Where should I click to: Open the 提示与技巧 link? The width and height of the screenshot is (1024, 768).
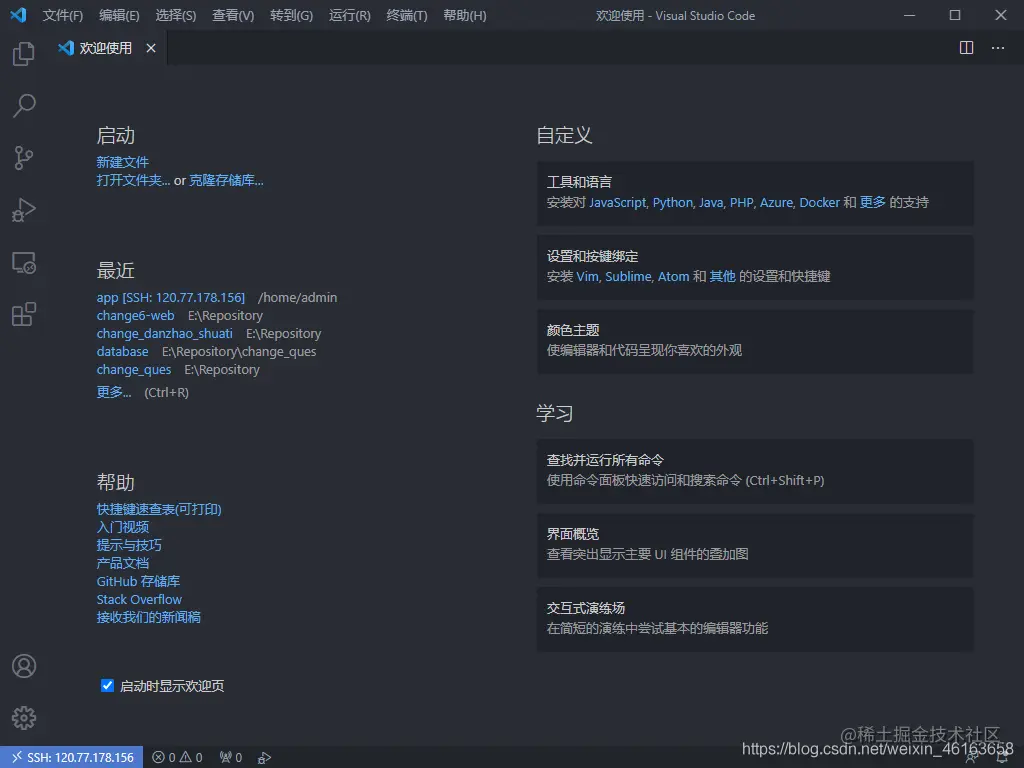[x=129, y=545]
